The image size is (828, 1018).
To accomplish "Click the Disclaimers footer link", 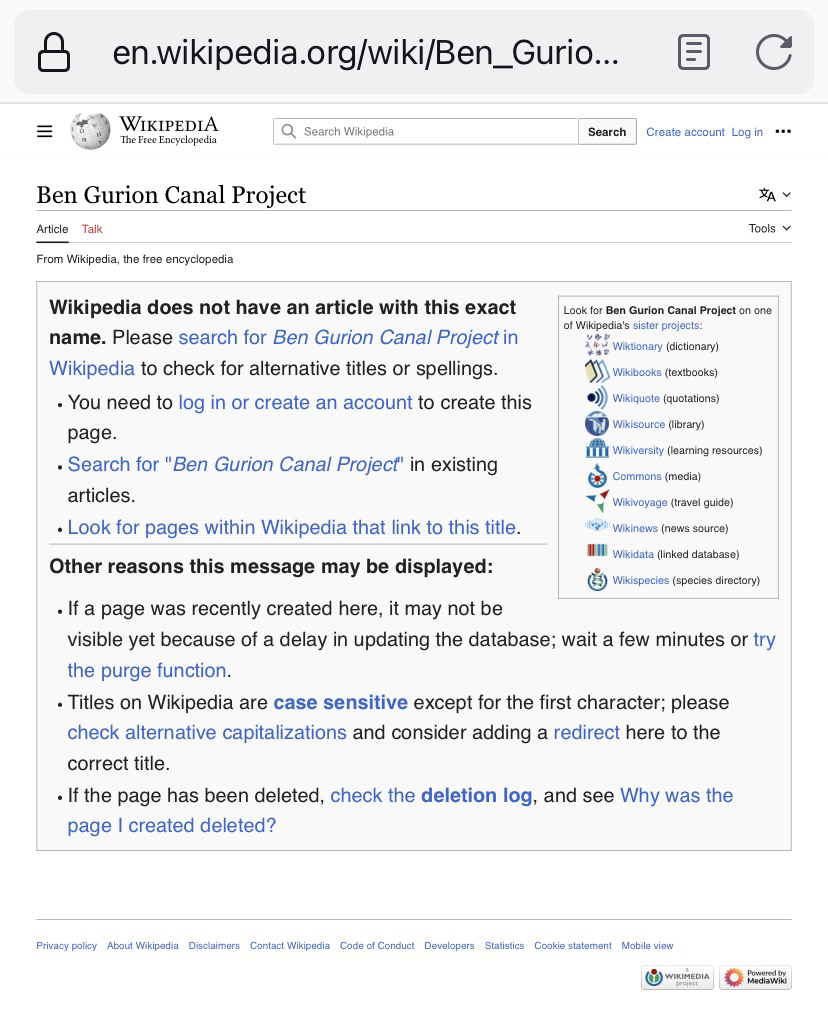I will click(x=214, y=945).
